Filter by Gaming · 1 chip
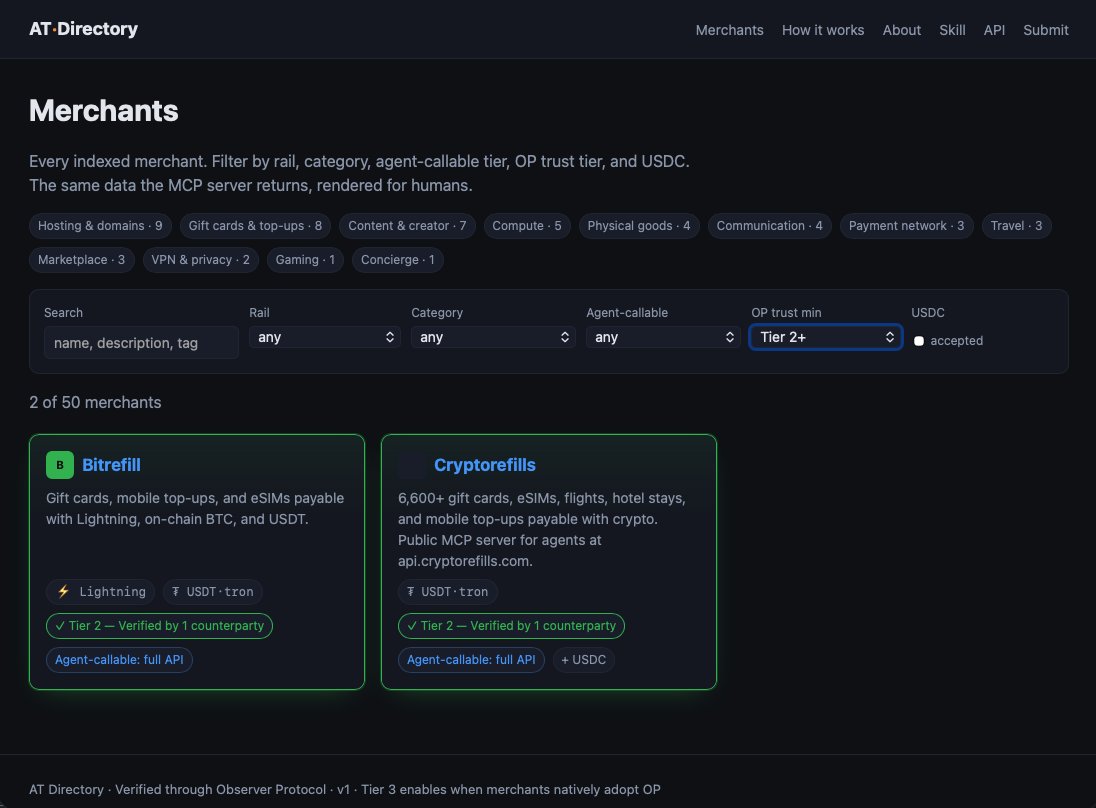The height and width of the screenshot is (808, 1096). coord(305,260)
